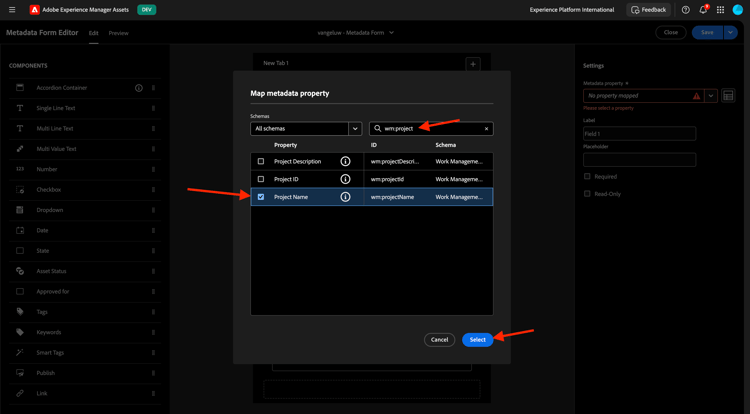Click the No property mapped field

644,96
